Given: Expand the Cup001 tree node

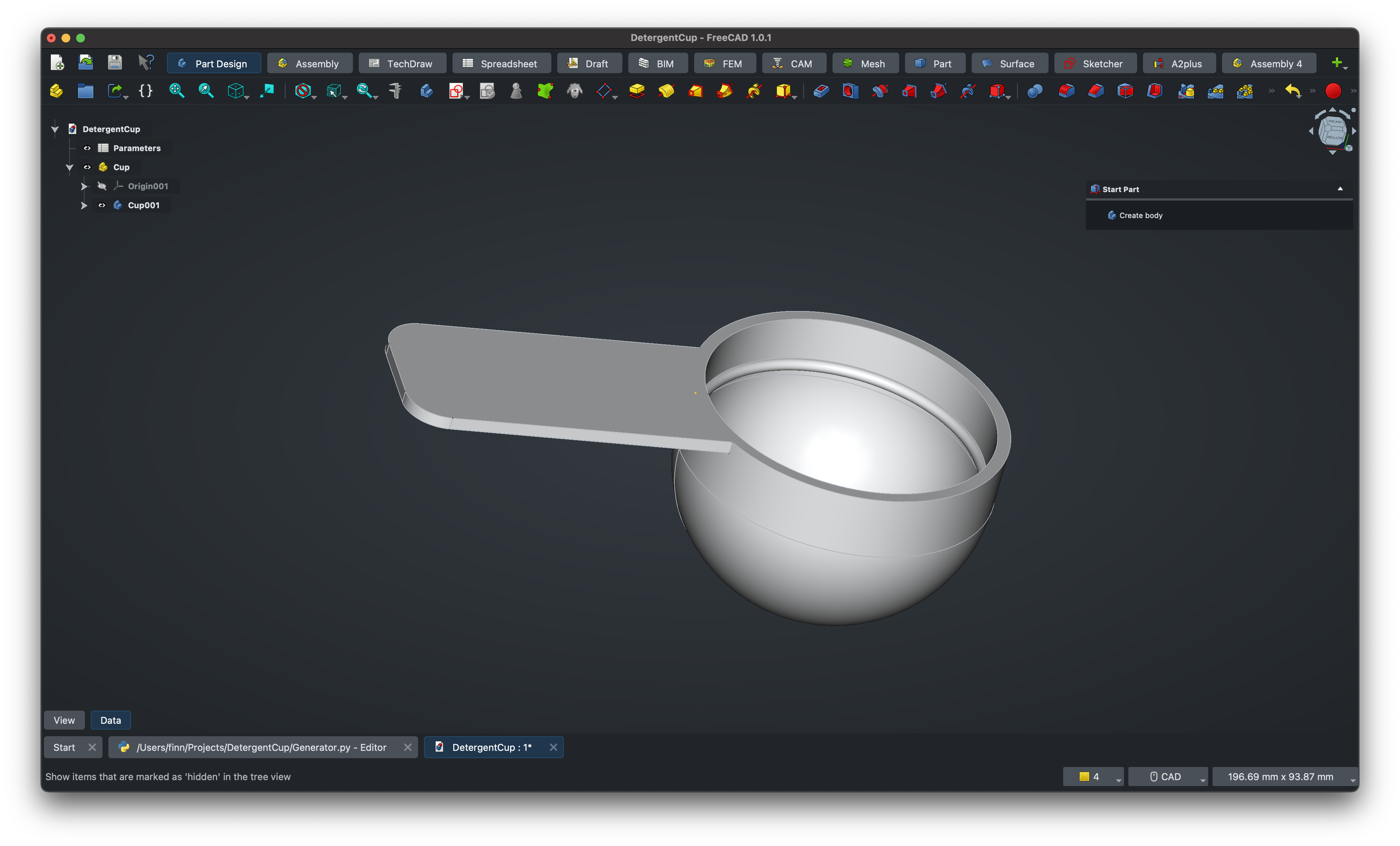Looking at the screenshot, I should coord(84,205).
